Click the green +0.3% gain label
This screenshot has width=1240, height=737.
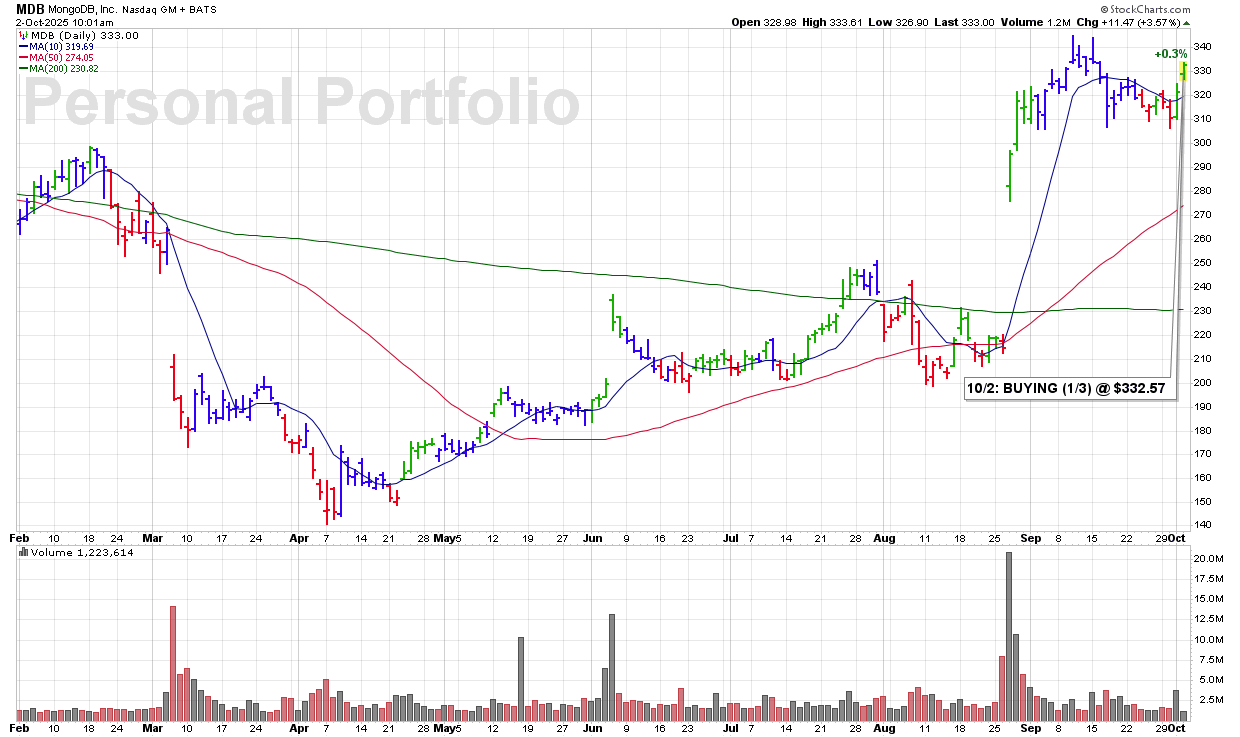tap(1170, 54)
